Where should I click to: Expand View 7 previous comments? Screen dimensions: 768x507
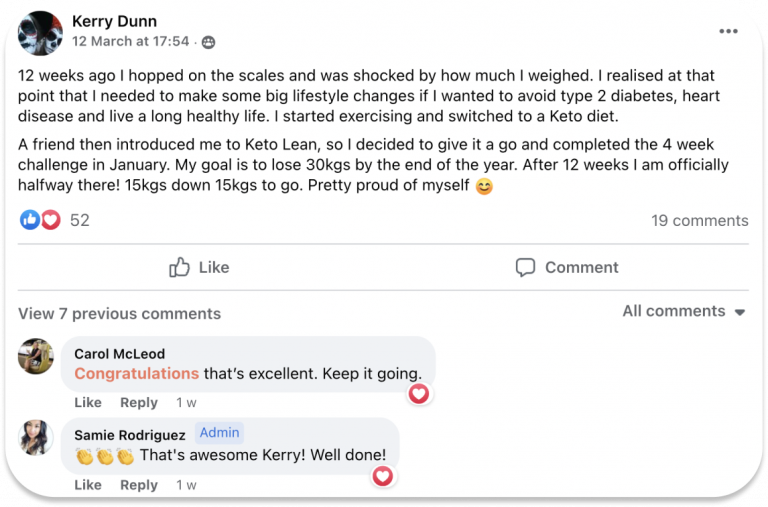[x=119, y=313]
